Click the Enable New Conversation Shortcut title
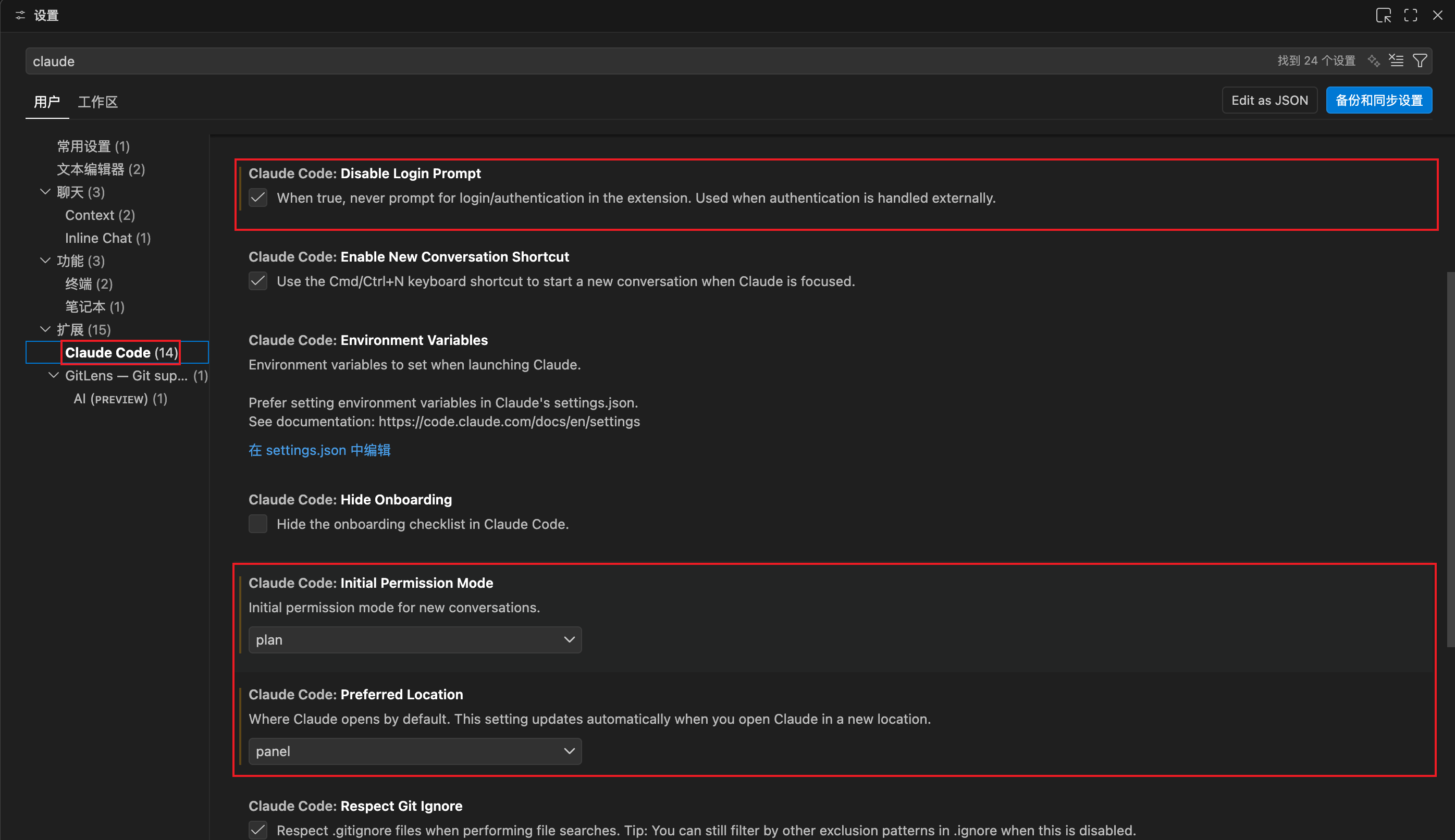 409,257
